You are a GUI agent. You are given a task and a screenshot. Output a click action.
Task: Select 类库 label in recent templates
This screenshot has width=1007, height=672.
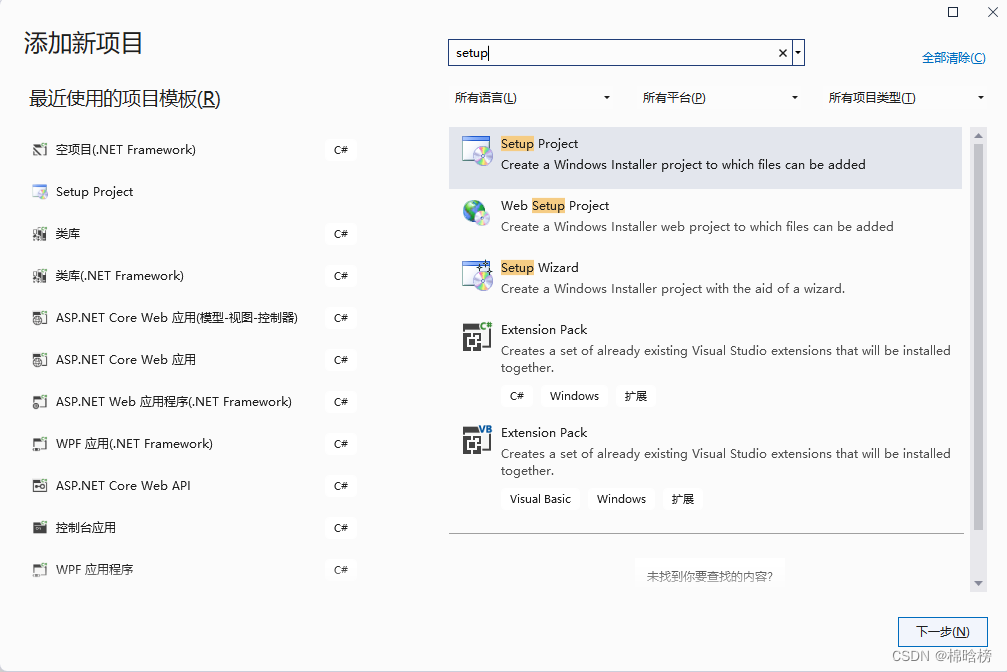[68, 234]
